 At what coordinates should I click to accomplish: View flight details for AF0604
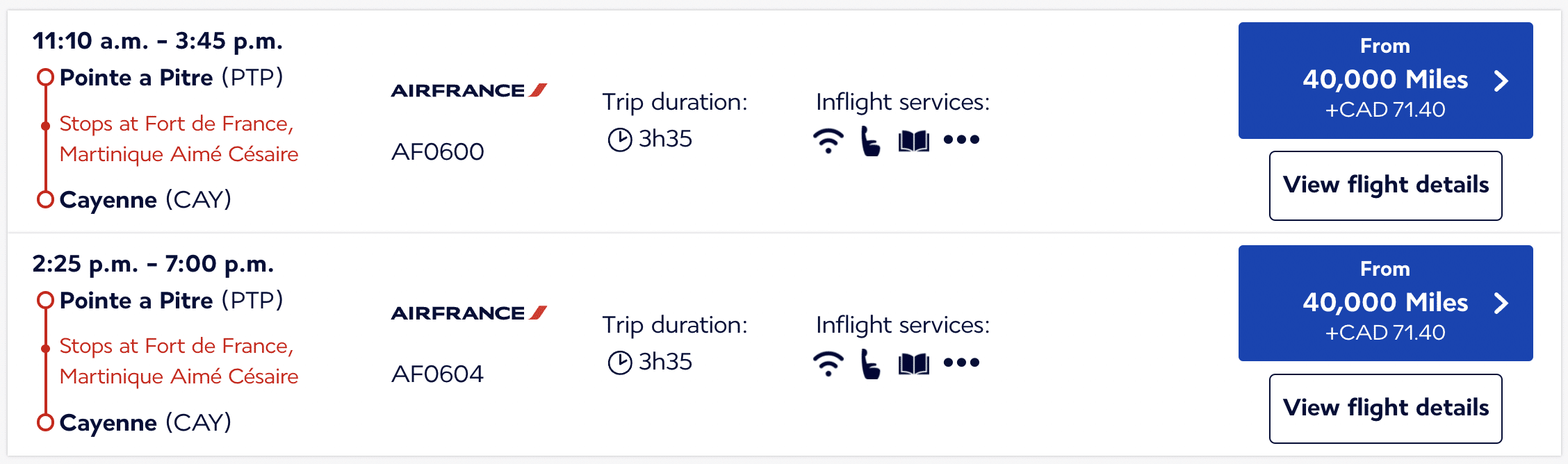tap(1385, 408)
